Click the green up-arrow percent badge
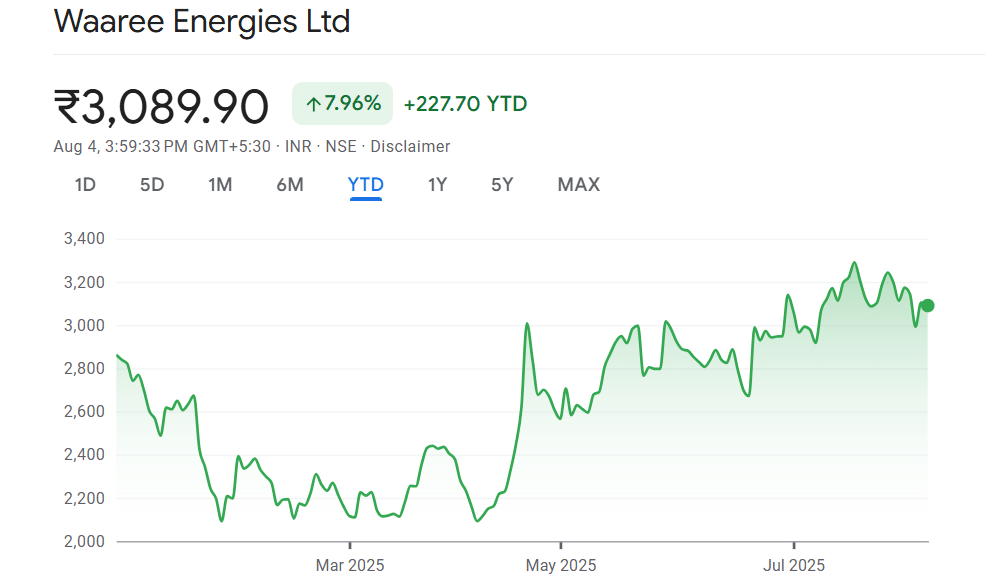 pyautogui.click(x=343, y=103)
